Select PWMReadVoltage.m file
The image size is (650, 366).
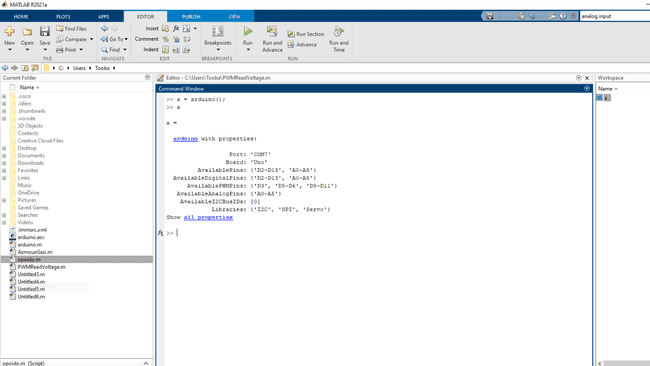coord(41,267)
